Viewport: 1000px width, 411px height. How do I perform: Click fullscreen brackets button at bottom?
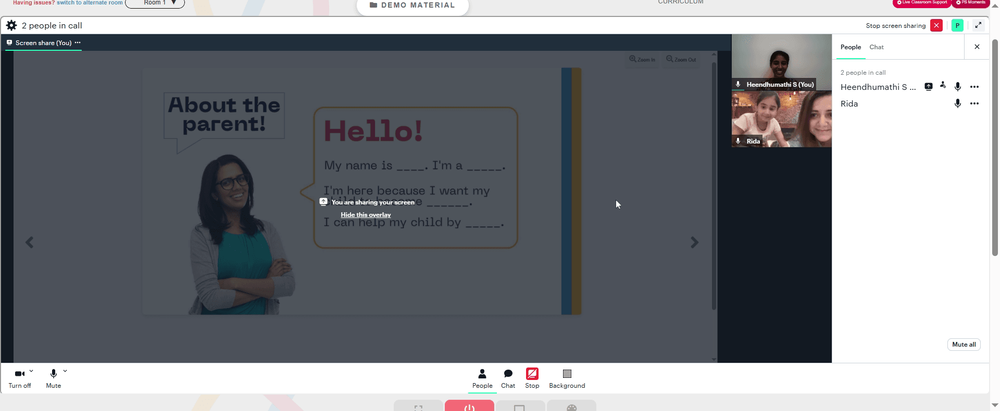[x=418, y=406]
